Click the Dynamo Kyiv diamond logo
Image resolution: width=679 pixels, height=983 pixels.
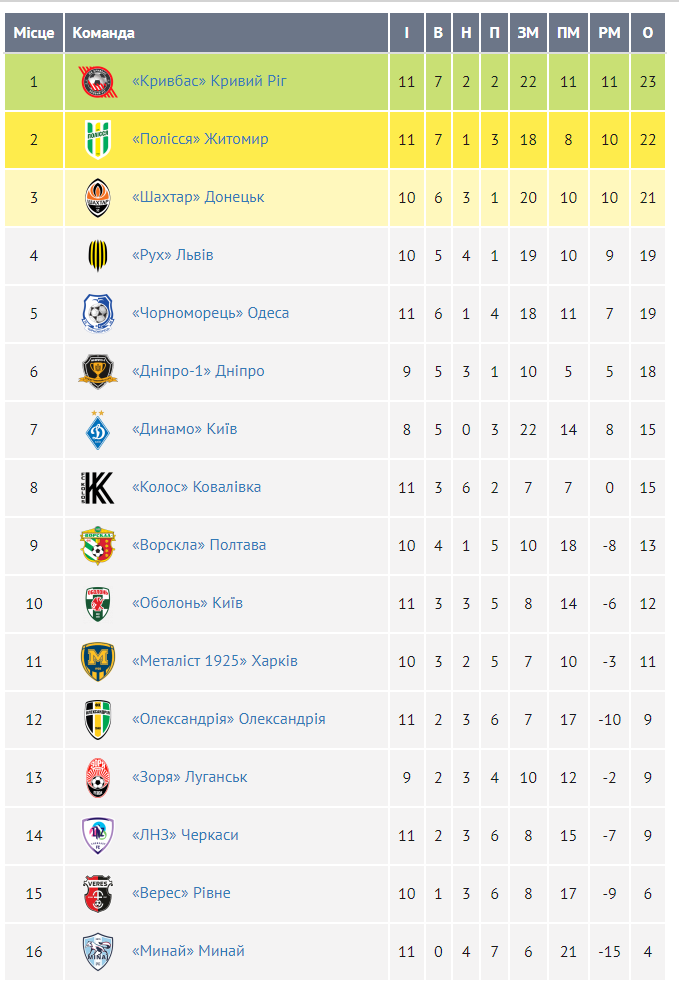[x=98, y=429]
